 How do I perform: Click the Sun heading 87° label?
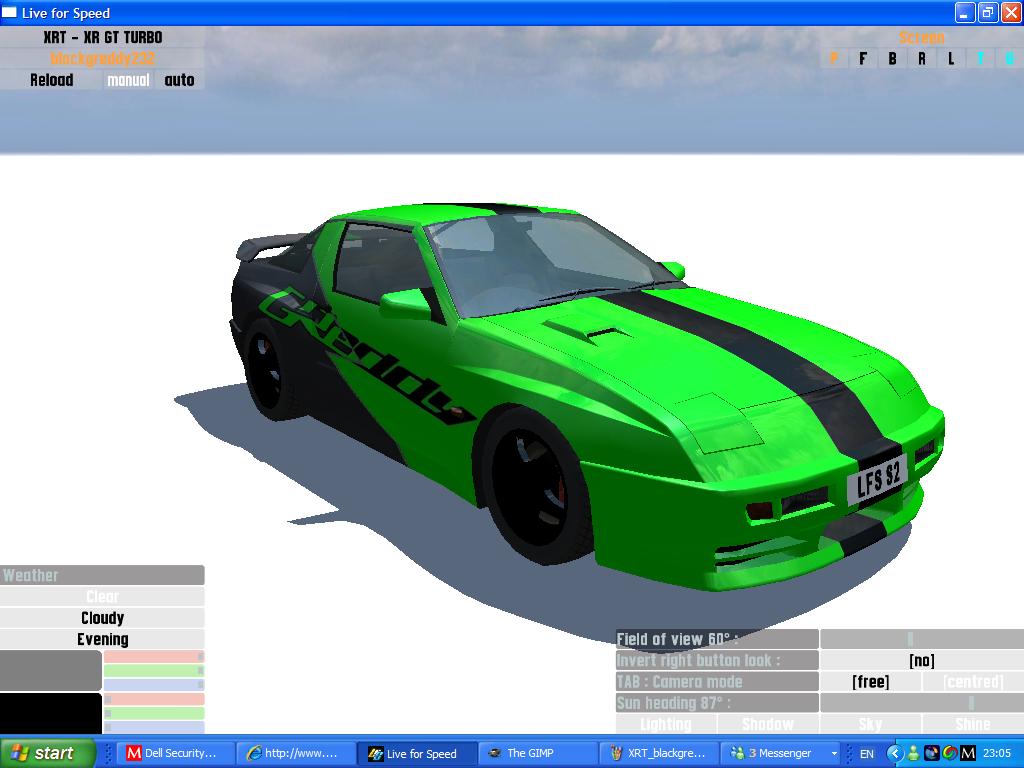tap(717, 703)
